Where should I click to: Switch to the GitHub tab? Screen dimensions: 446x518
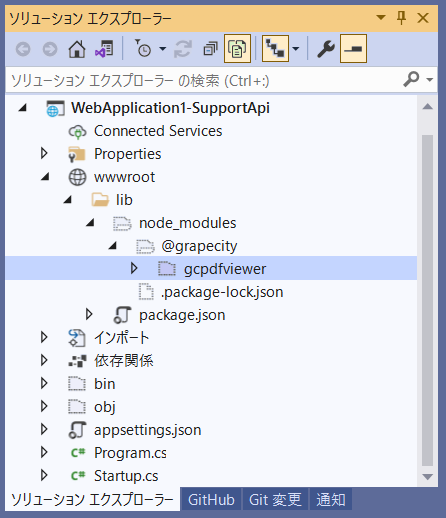(211, 499)
